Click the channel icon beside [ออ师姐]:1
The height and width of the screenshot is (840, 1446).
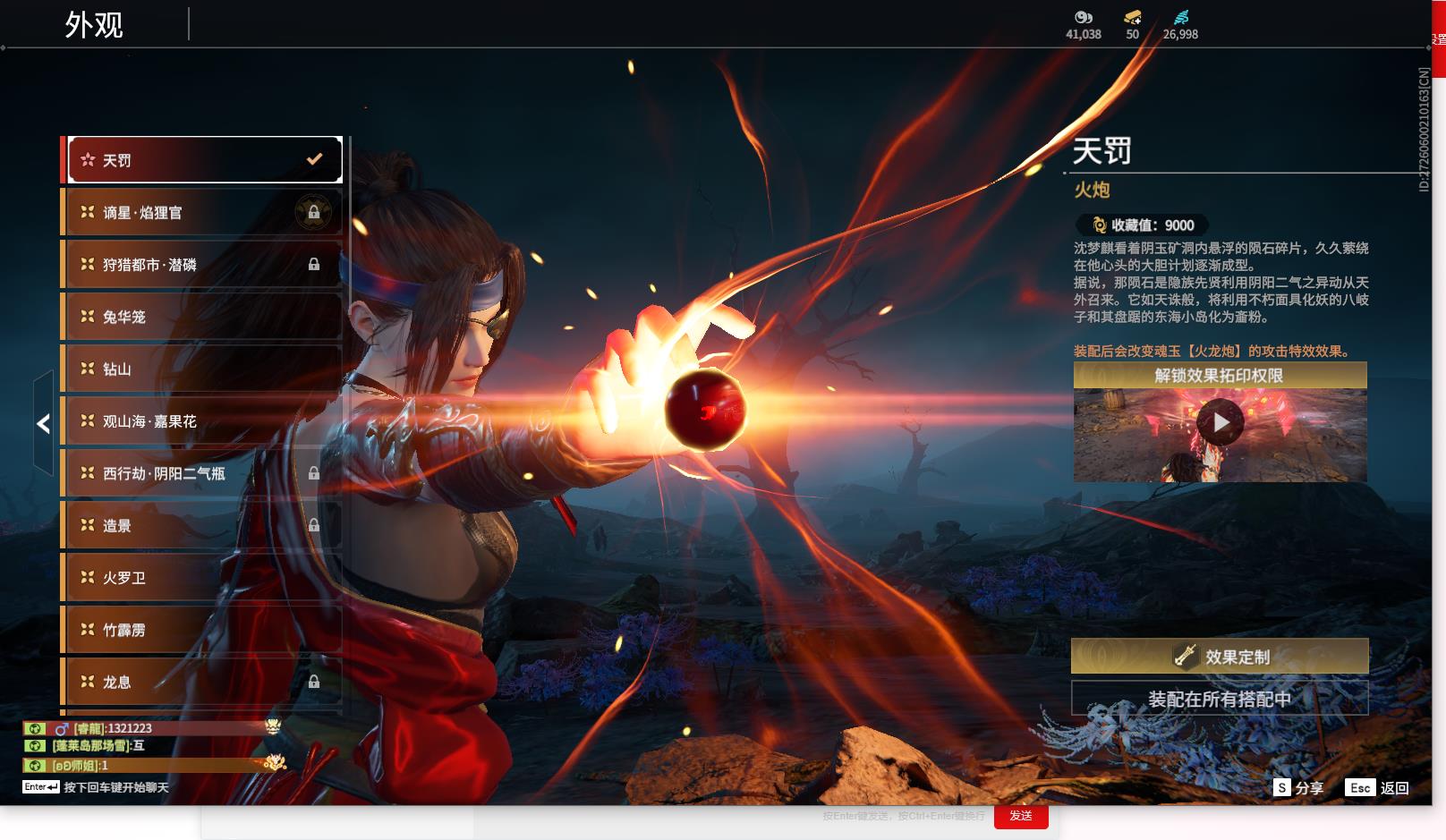coord(35,765)
